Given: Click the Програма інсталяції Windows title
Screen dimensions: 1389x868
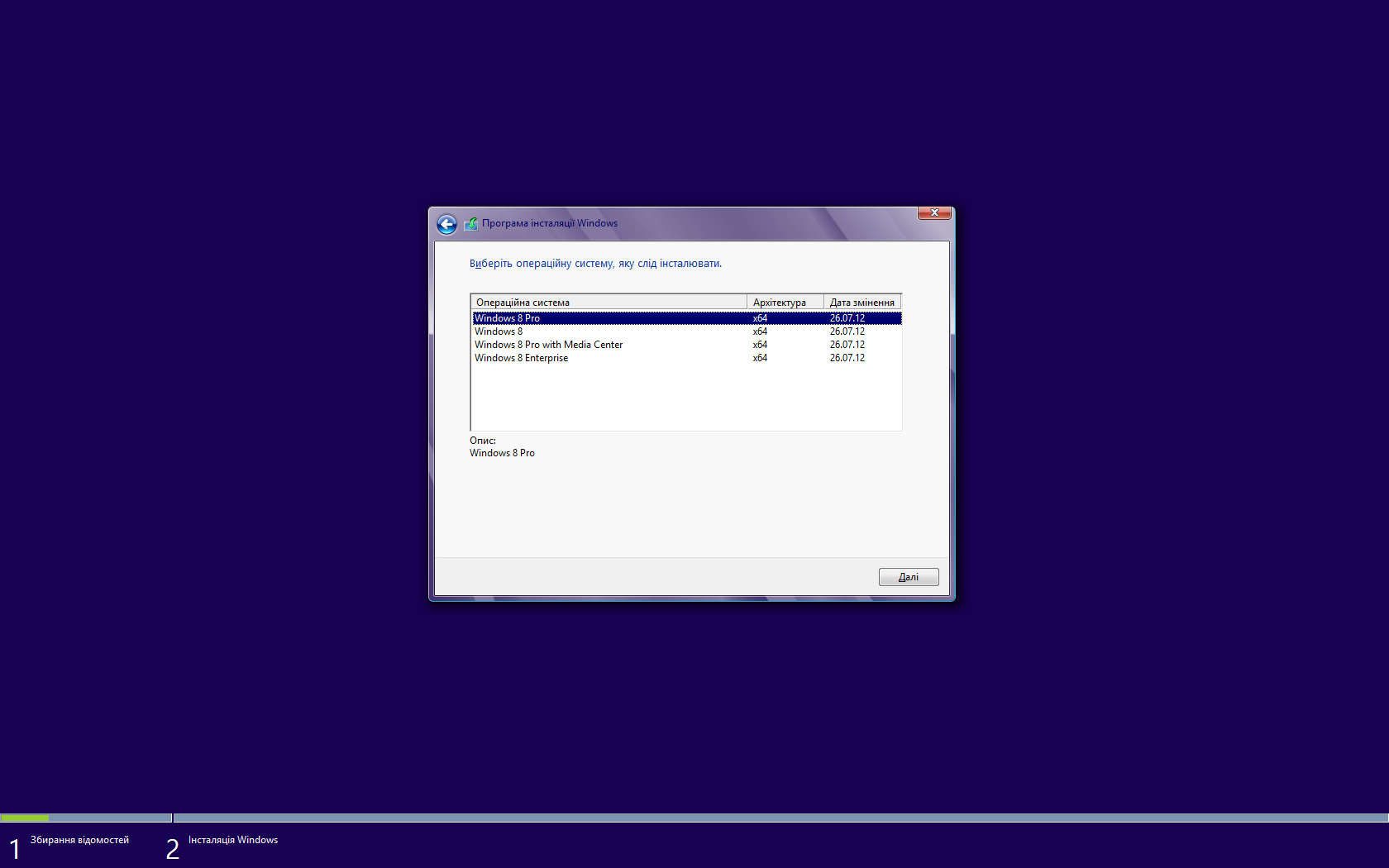Looking at the screenshot, I should 550,223.
